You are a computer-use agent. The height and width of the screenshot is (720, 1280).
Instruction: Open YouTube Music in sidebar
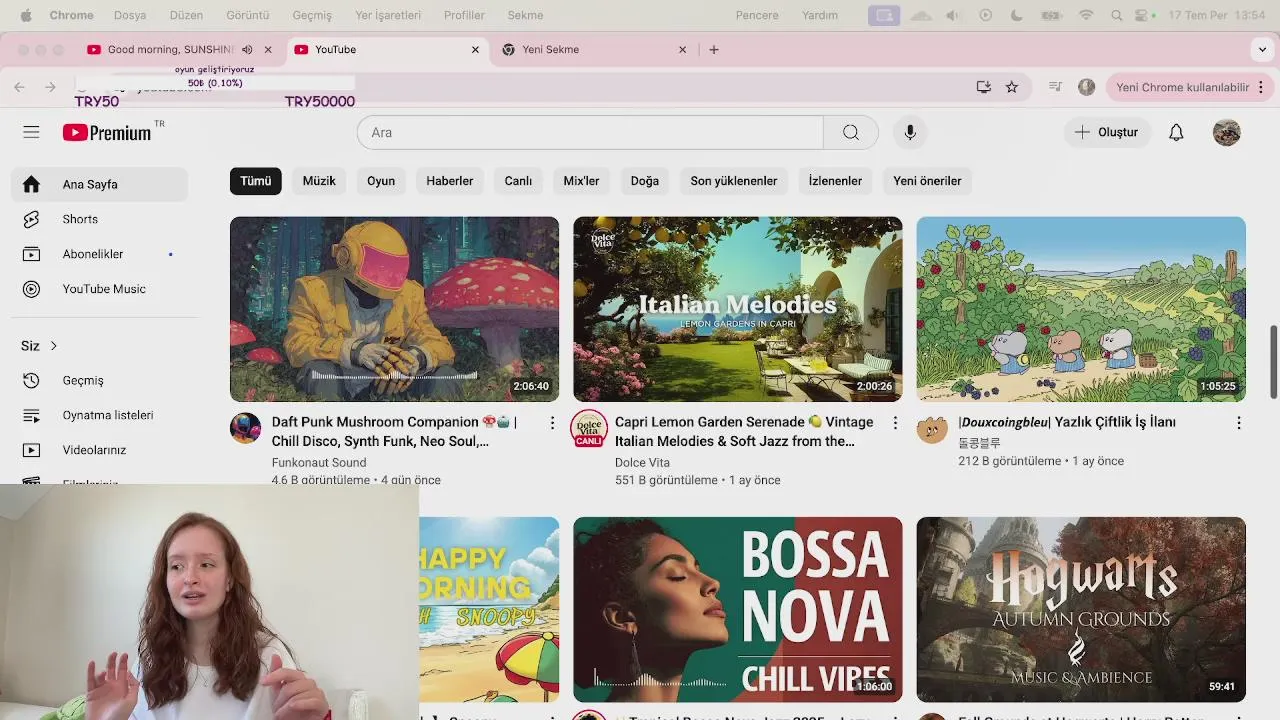tap(100, 289)
